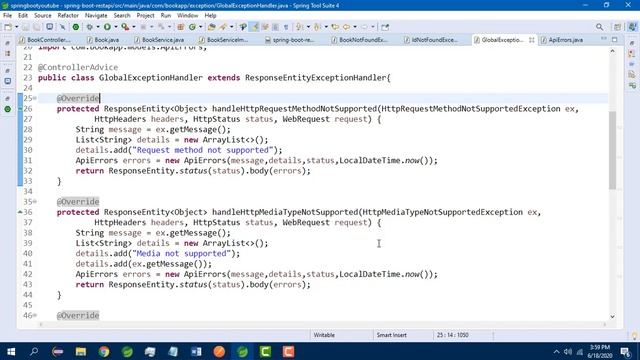The height and width of the screenshot is (360, 640).
Task: Click the Boot Dashboard green power icon
Action: click(x=76, y=27)
